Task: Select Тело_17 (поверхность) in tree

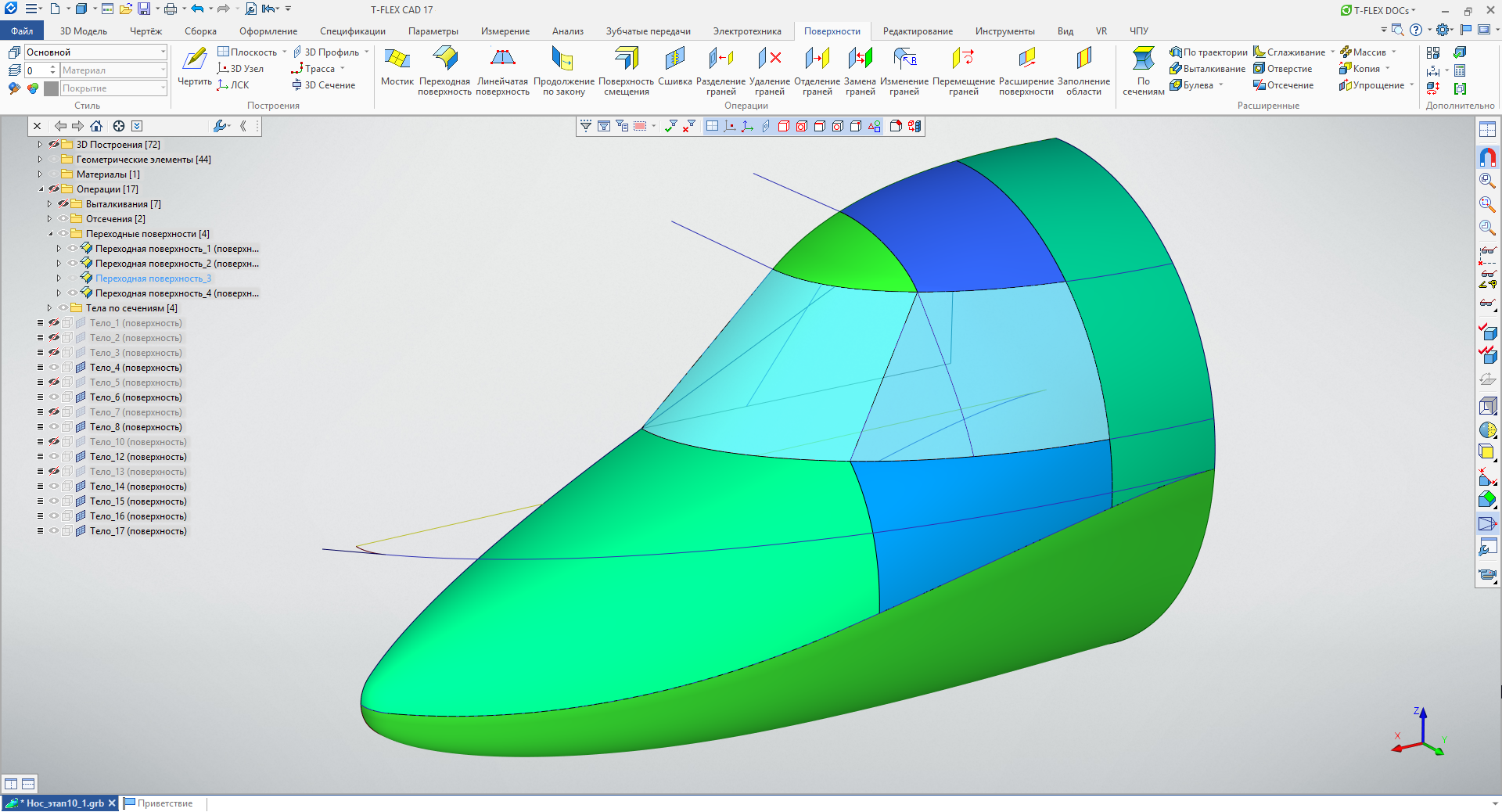Action: point(138,531)
